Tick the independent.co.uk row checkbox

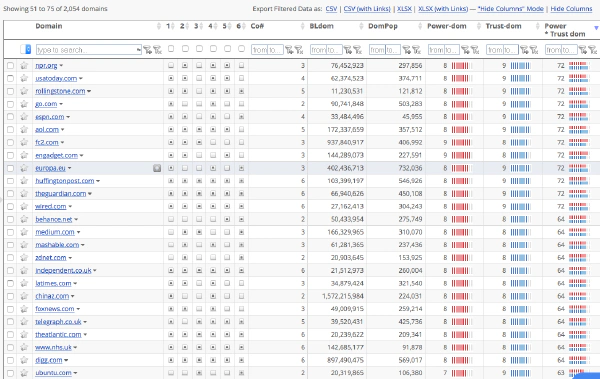coord(10,271)
